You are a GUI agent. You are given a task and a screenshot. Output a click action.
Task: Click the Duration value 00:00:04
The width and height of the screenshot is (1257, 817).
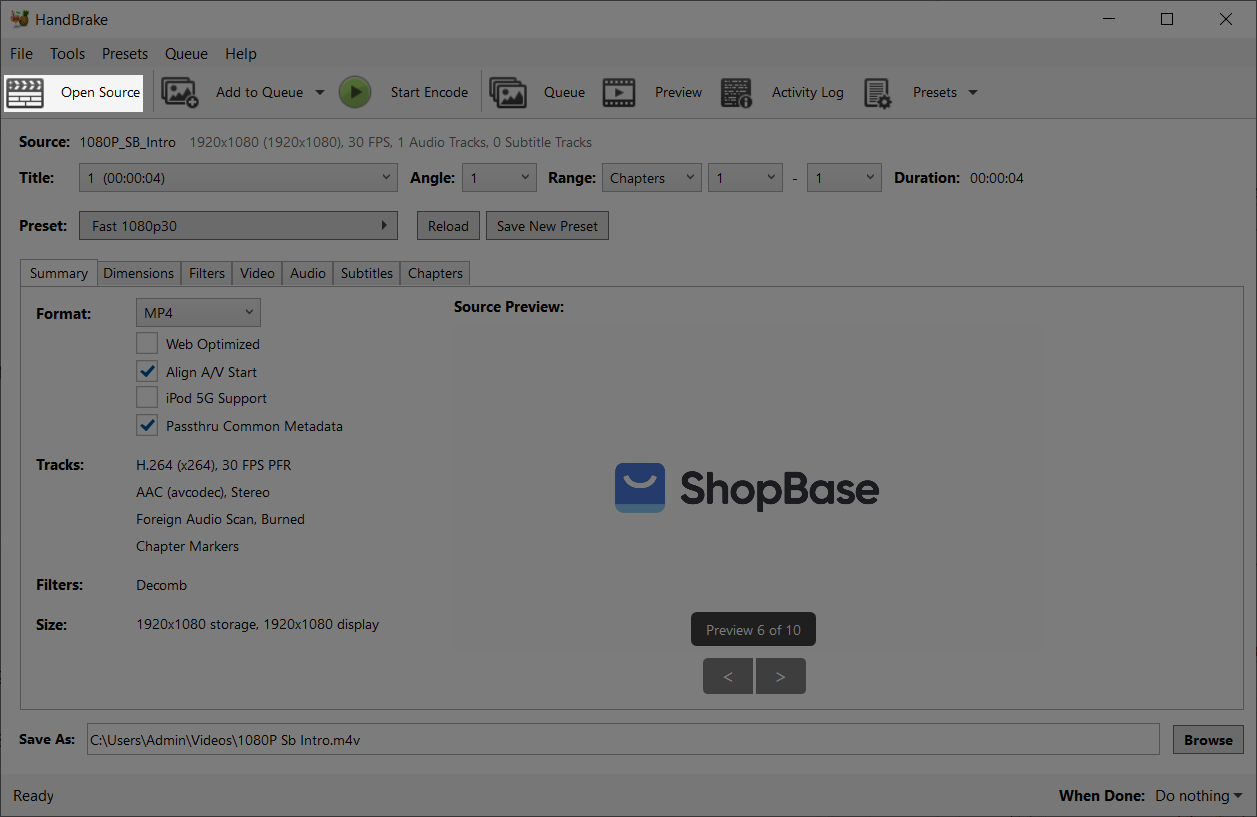[x=996, y=178]
